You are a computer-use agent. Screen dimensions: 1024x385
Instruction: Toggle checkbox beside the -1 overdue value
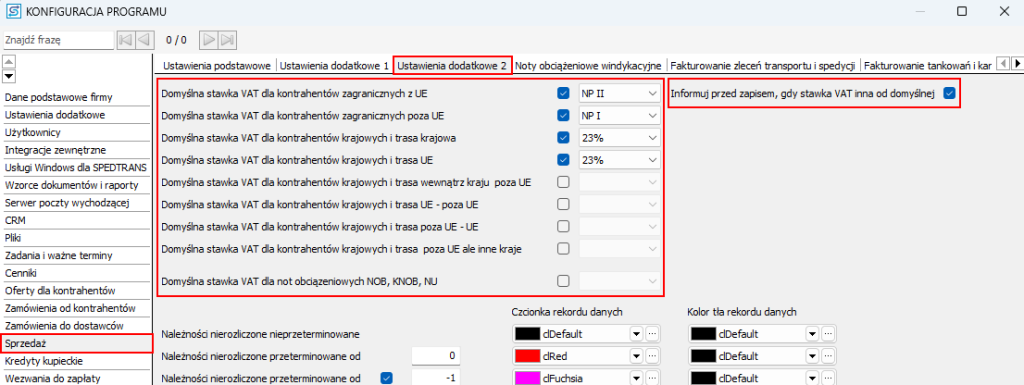(x=386, y=378)
